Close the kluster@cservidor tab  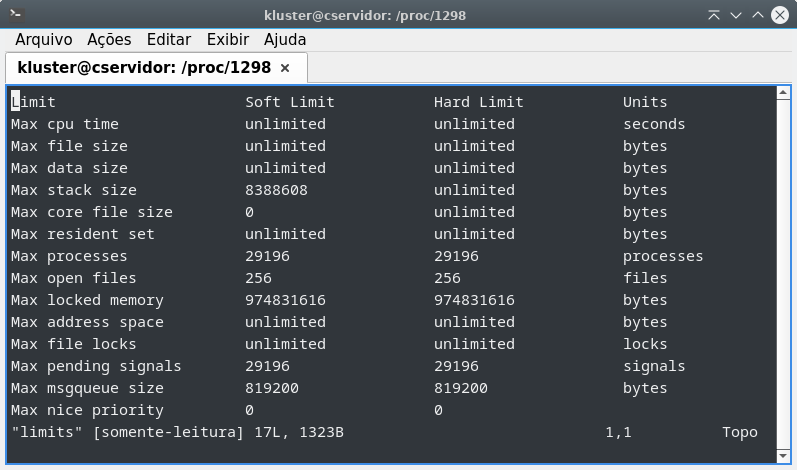tap(285, 68)
